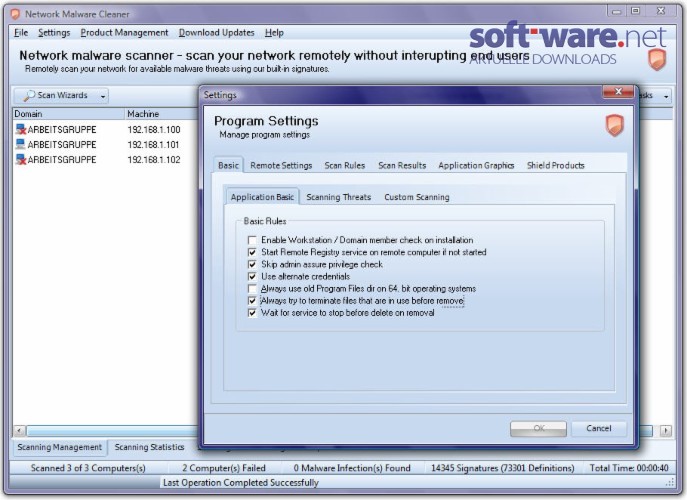Toggle Use alternate credentials checkbox
The image size is (687, 500).
coord(252,277)
